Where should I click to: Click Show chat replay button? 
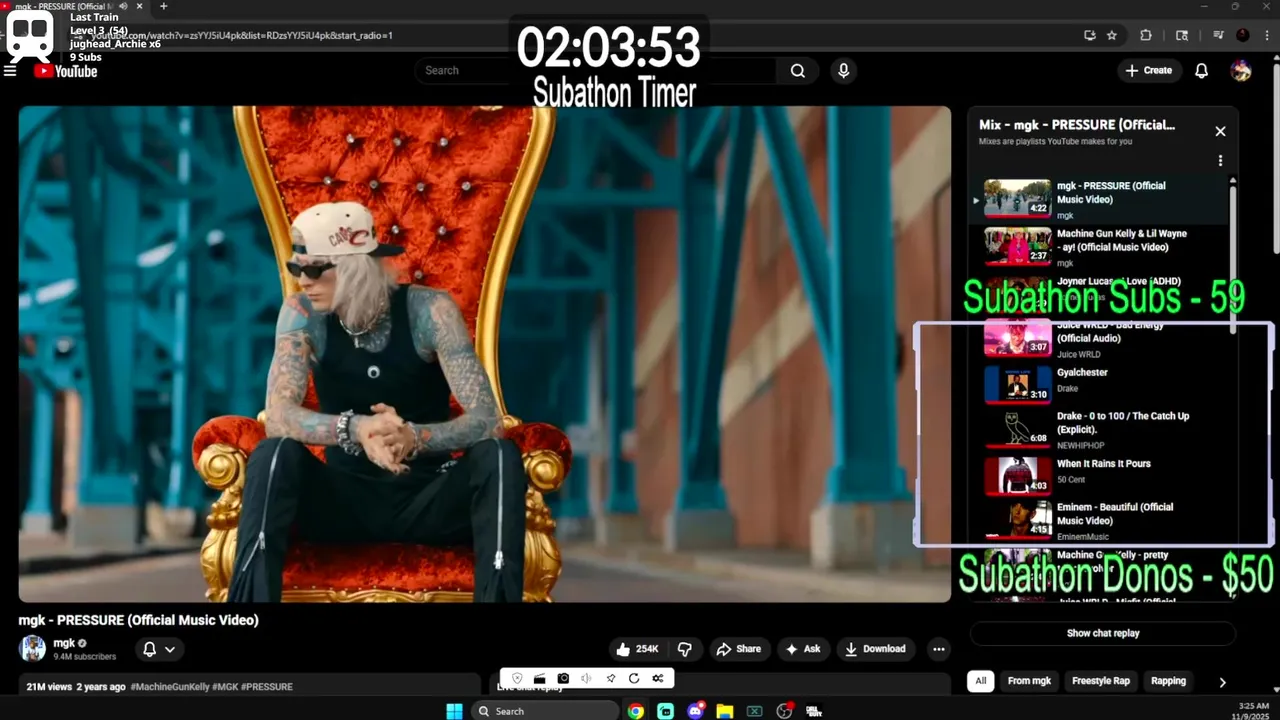click(1103, 633)
